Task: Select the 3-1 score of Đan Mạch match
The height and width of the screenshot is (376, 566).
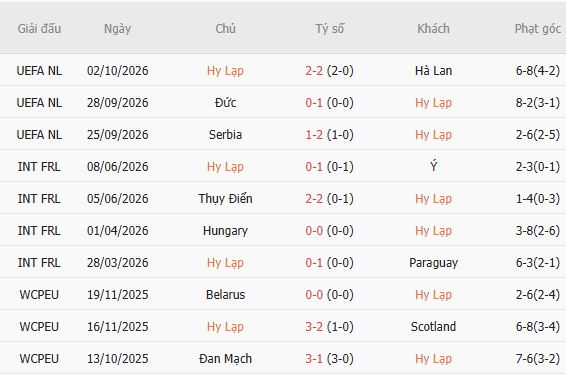Action: [314, 359]
